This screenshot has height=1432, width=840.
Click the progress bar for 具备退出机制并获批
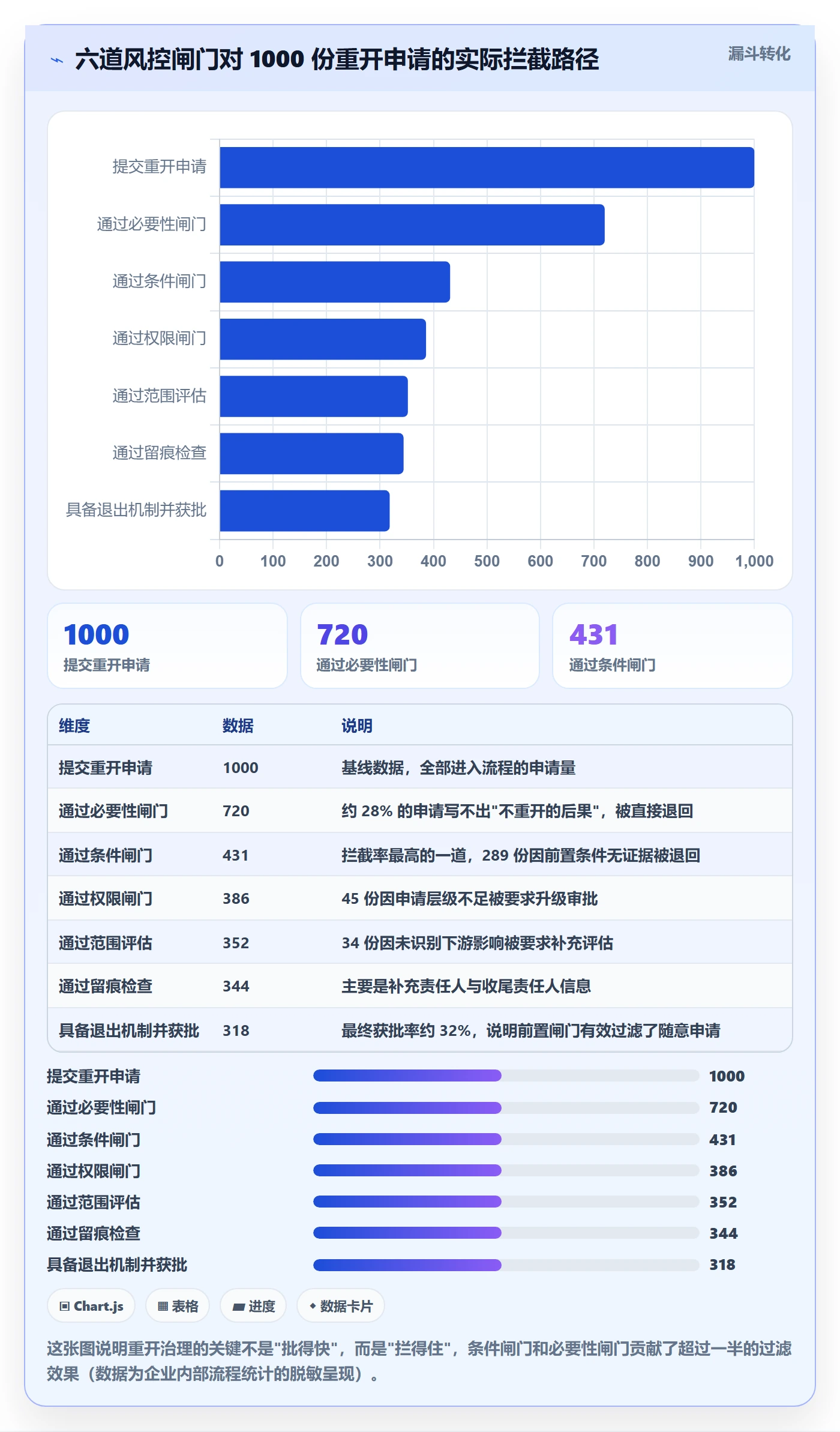tap(506, 1265)
